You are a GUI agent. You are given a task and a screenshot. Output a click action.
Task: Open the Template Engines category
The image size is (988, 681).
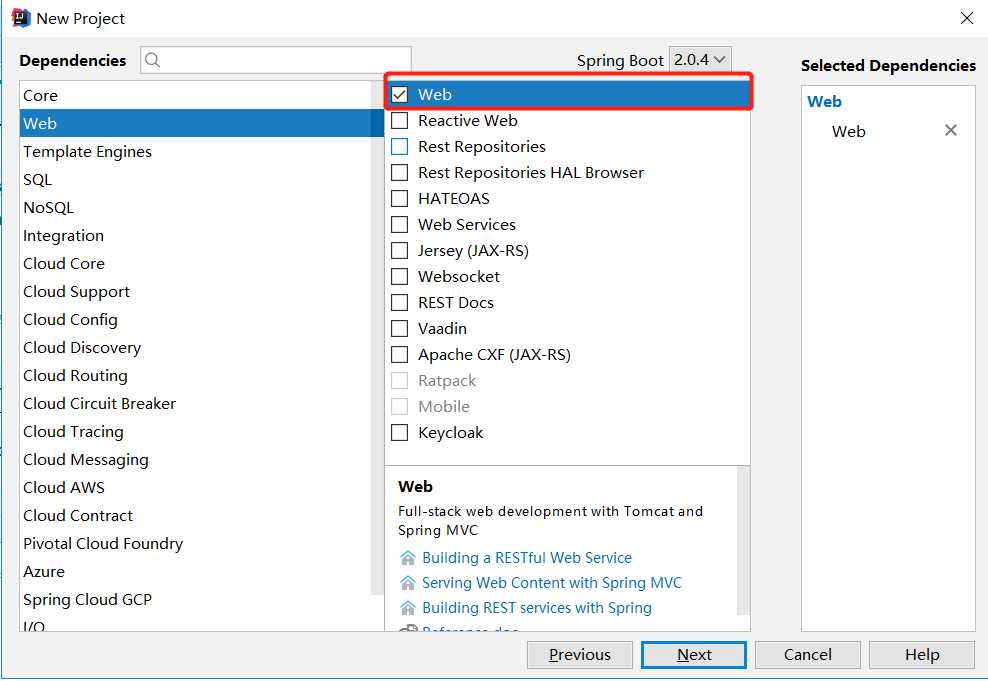[195, 151]
